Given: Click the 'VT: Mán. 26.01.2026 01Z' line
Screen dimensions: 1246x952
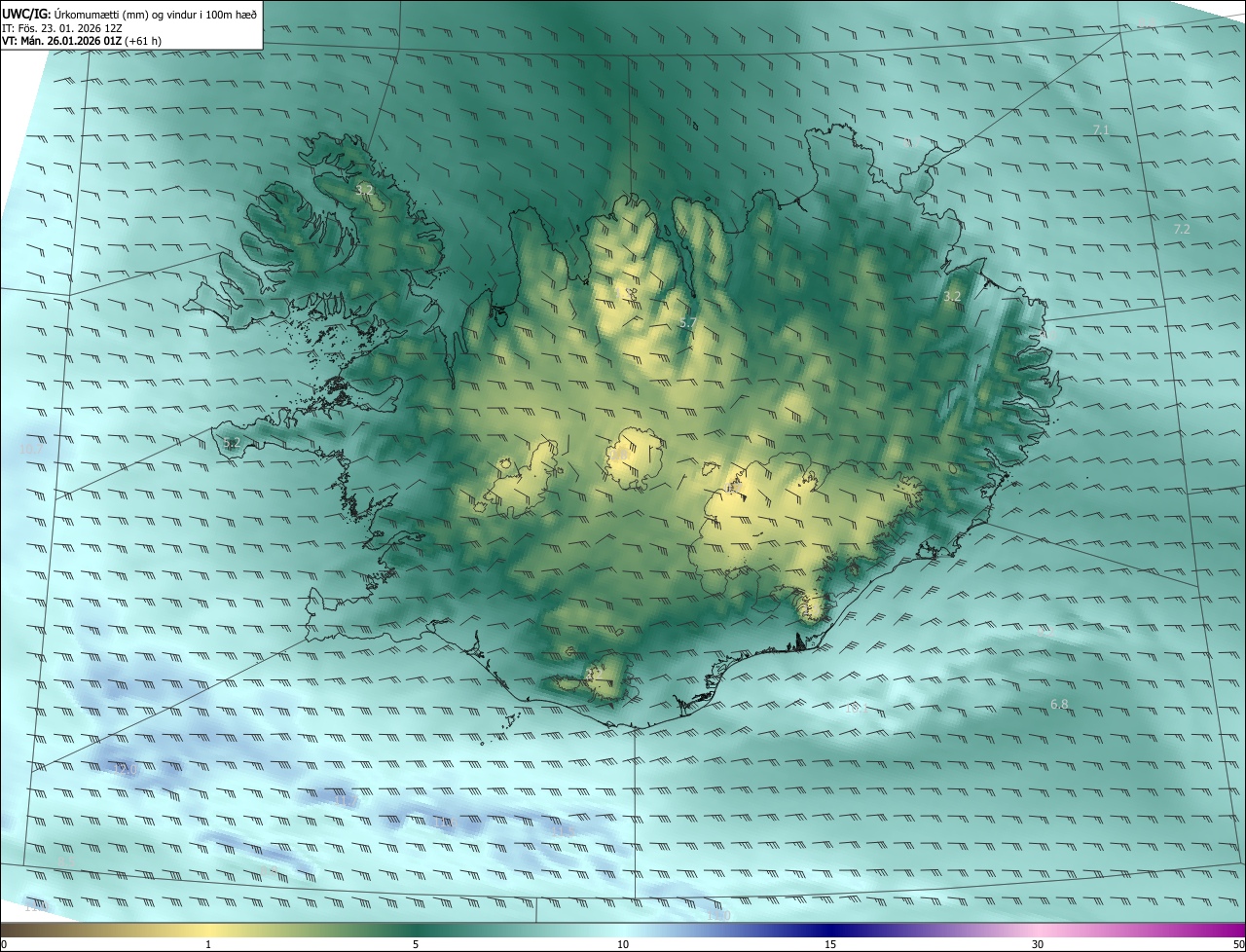Looking at the screenshot, I should point(82,42).
